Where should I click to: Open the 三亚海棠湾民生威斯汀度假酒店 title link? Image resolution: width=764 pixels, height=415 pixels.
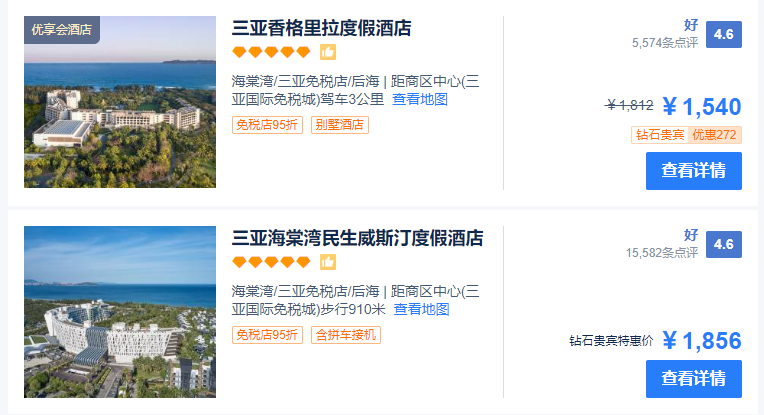coord(357,238)
